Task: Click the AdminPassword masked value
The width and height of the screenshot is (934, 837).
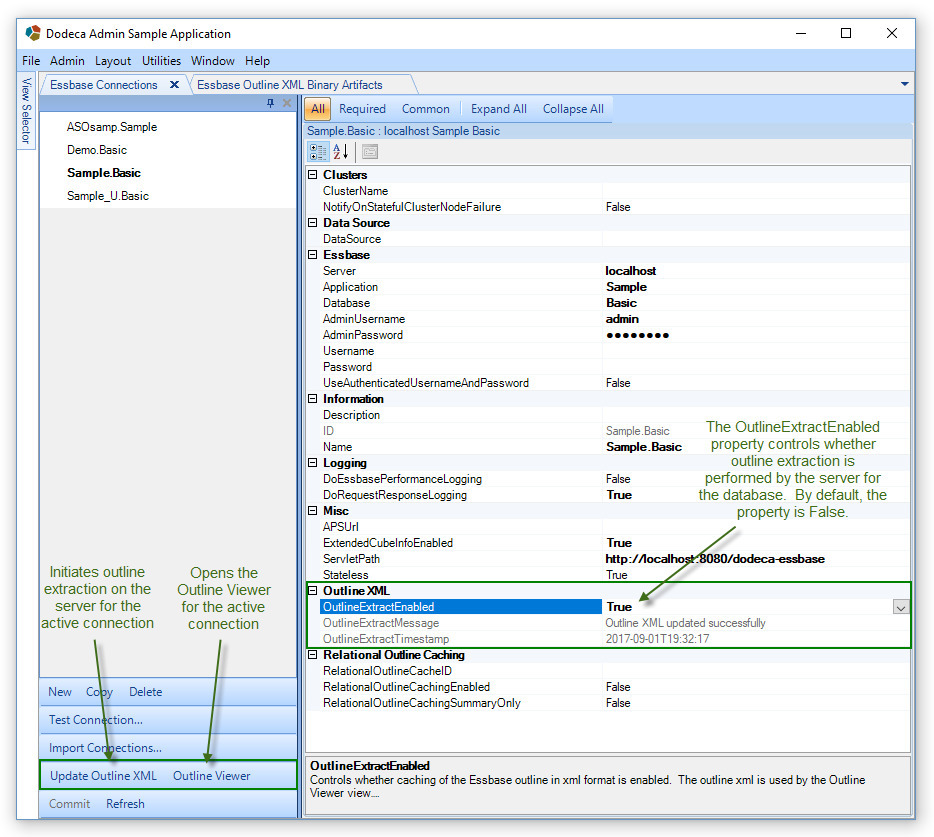Action: (637, 335)
